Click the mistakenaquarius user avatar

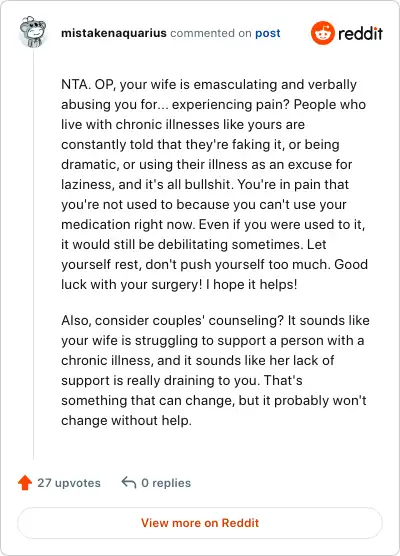click(33, 32)
